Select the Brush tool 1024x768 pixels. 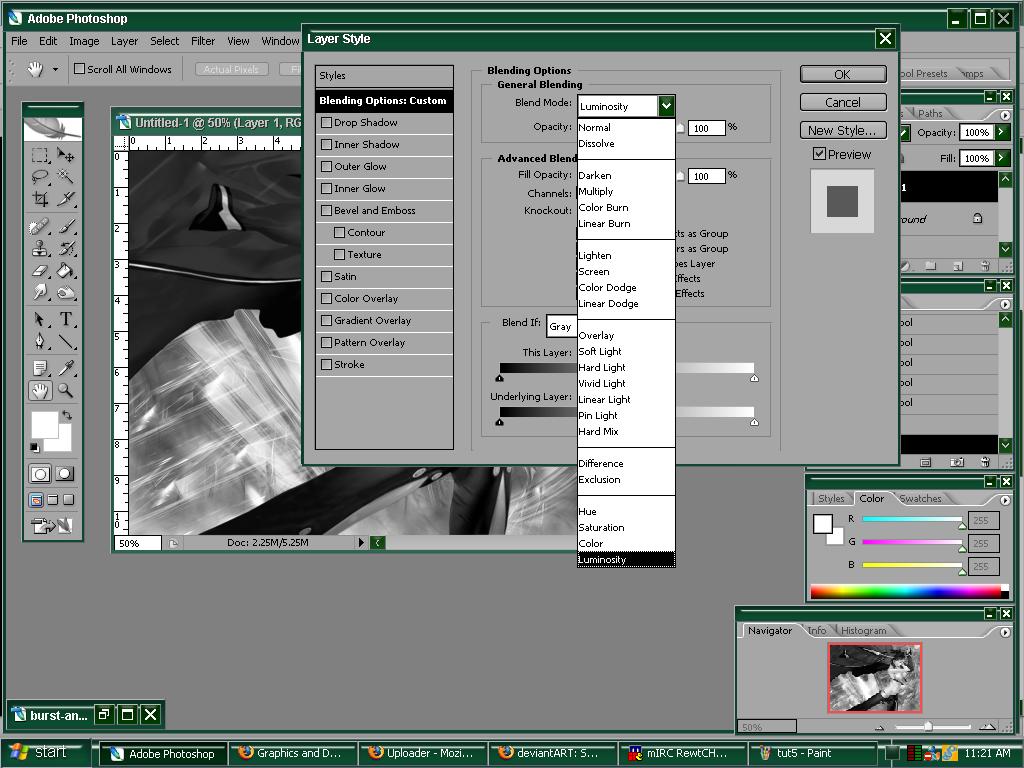click(x=65, y=227)
